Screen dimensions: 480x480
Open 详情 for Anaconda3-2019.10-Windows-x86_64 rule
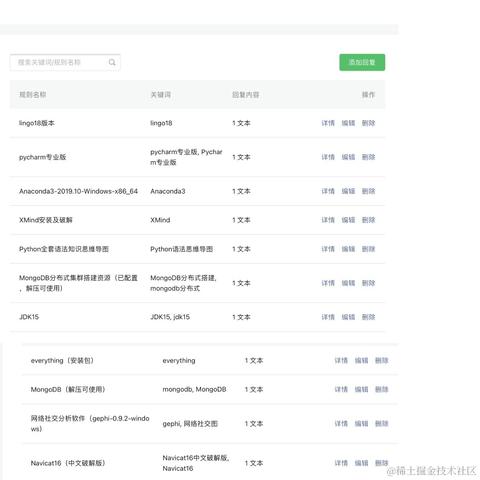[328, 191]
